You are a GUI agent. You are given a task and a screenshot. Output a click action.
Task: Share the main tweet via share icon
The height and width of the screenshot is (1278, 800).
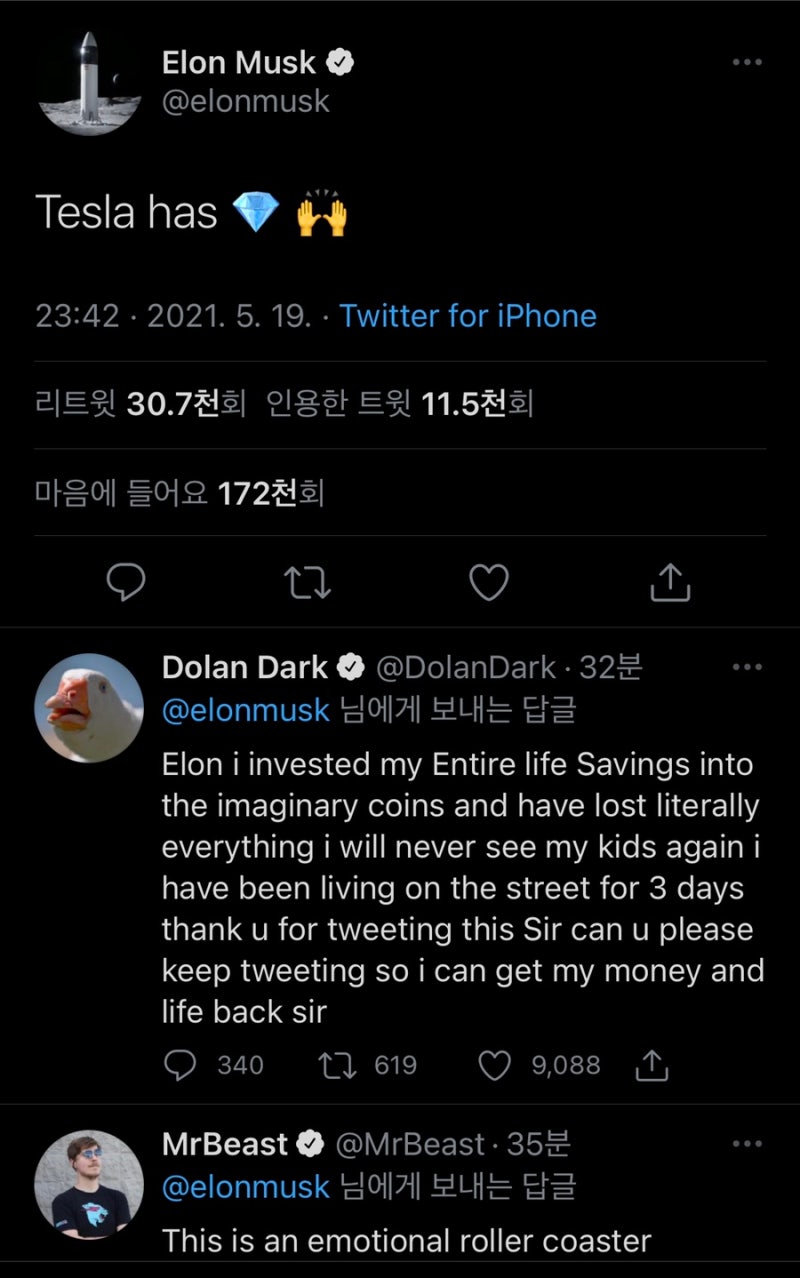(x=670, y=582)
